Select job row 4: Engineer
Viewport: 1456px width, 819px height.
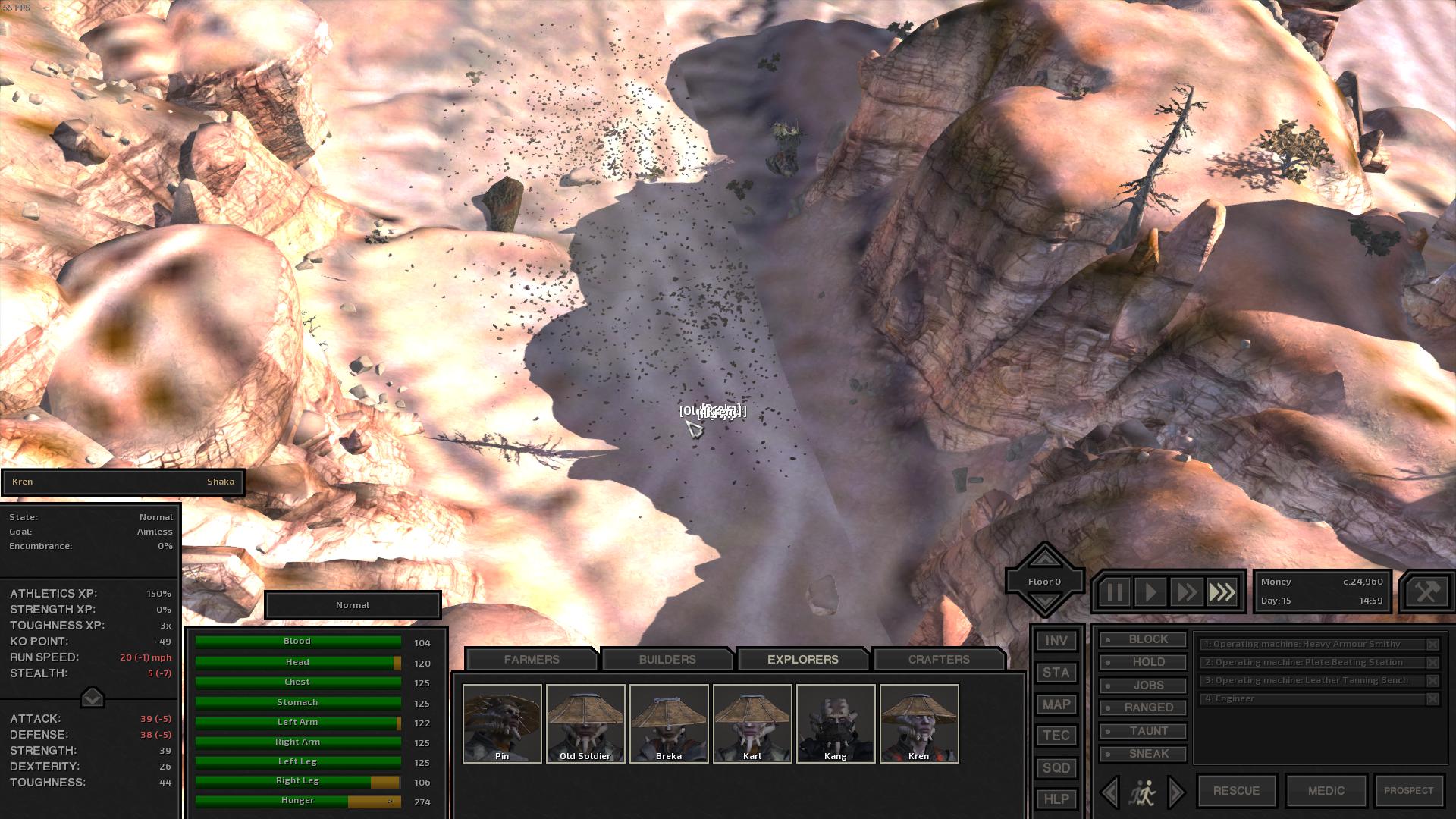click(1312, 698)
